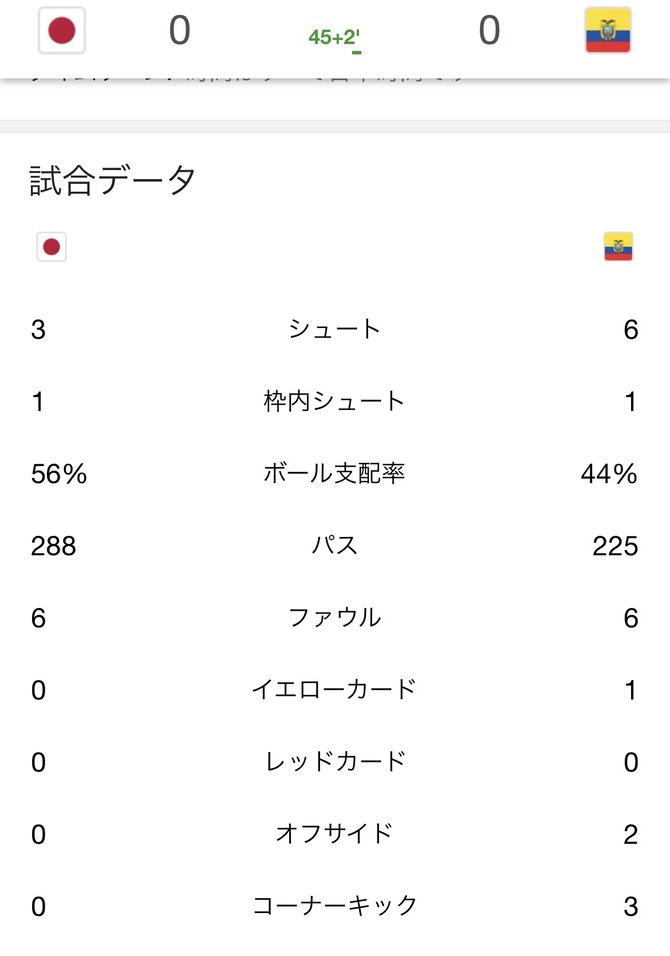Image resolution: width=670 pixels, height=956 pixels.
Task: Click the シュート stat label
Action: 334,329
